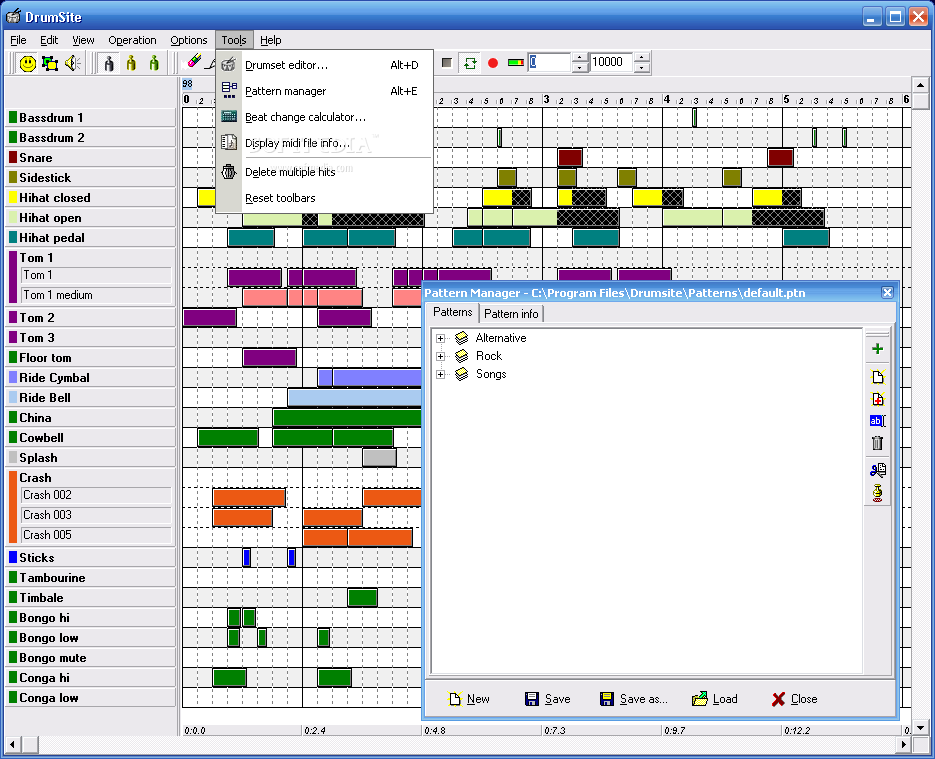This screenshot has width=935, height=759.
Task: Open Drumset editor from Tools menu
Action: (324, 65)
